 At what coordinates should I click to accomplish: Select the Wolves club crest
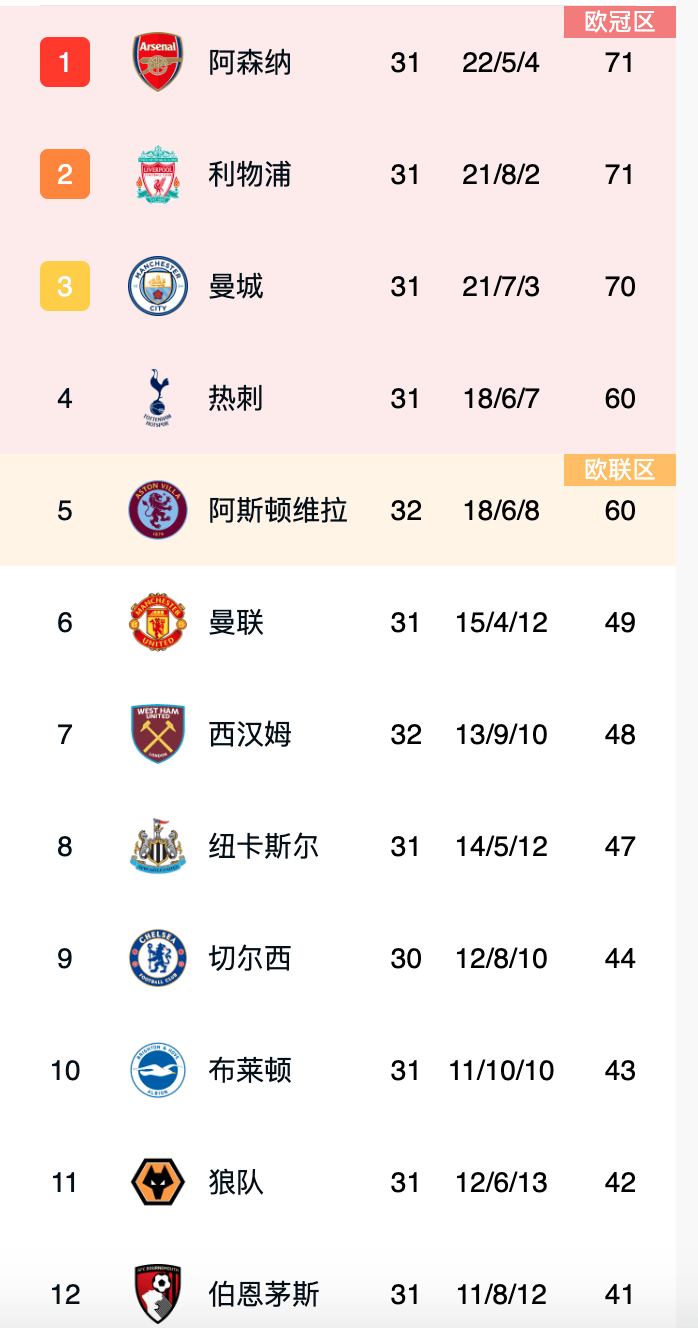tap(158, 1182)
